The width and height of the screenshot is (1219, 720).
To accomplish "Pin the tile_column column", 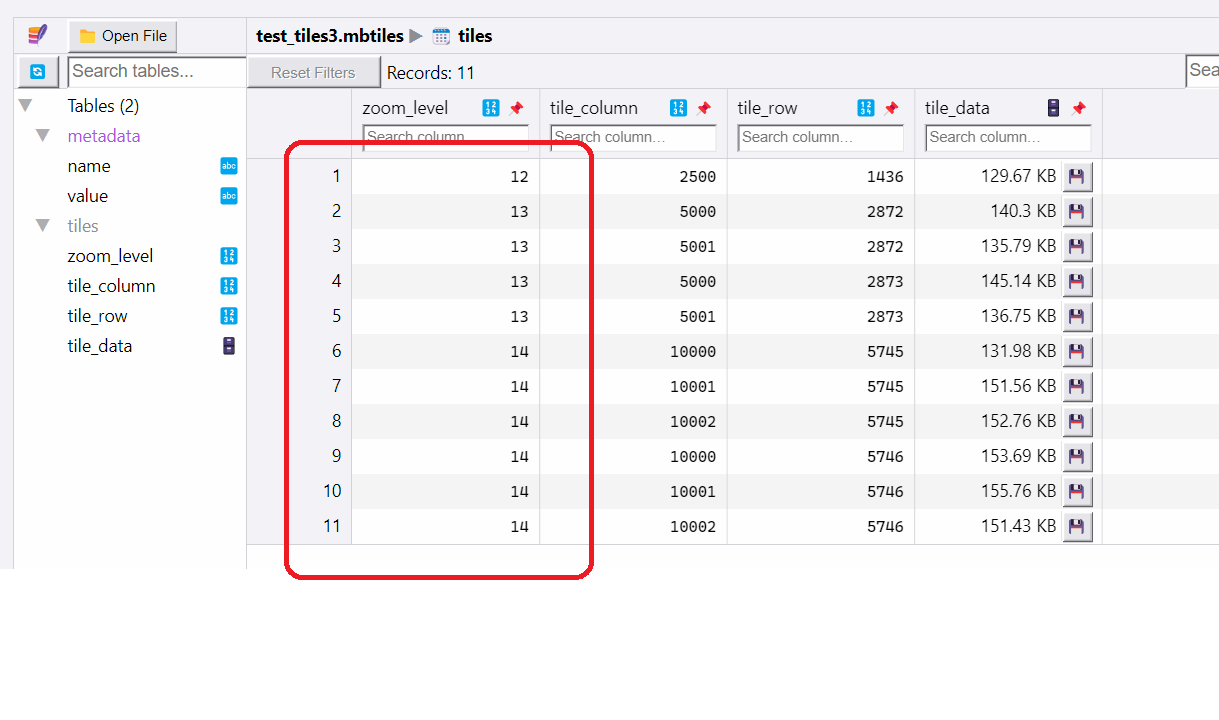I will tap(704, 108).
